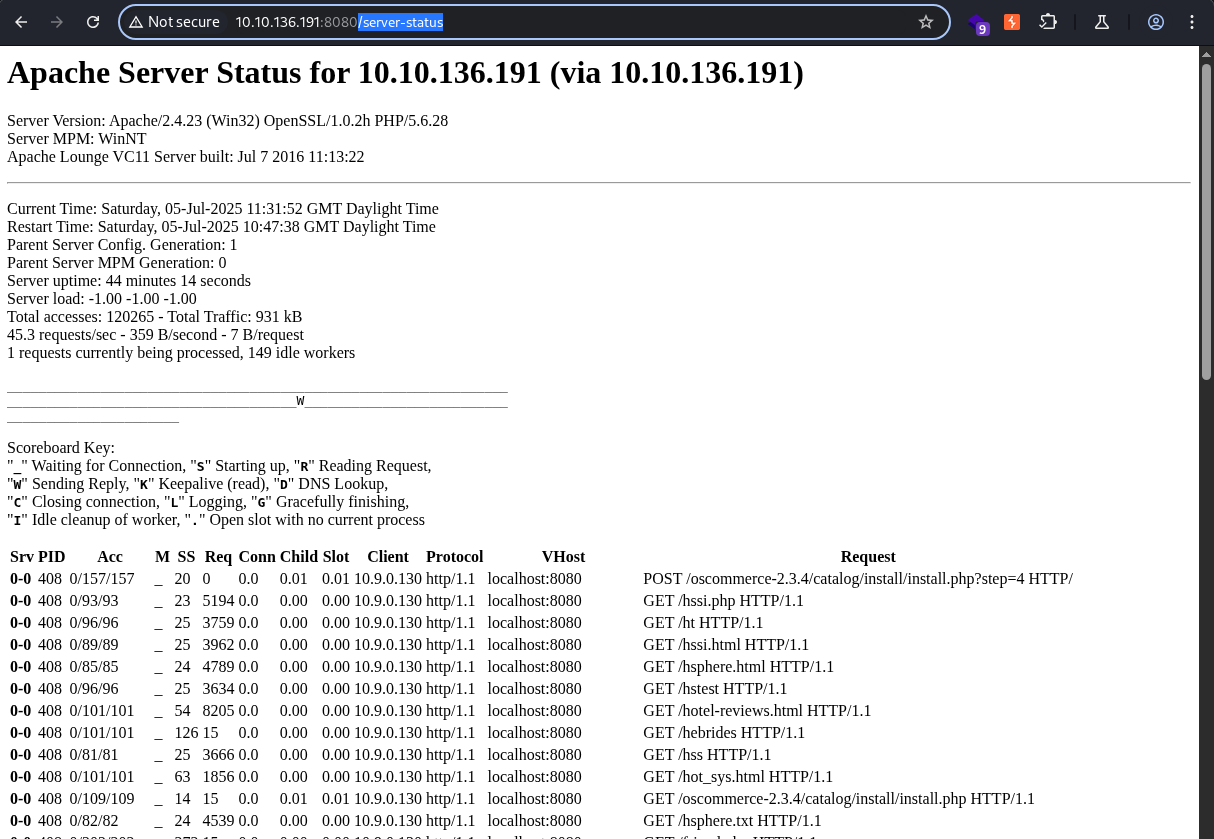Click the Server Version line
This screenshot has height=839, width=1214.
(x=227, y=121)
